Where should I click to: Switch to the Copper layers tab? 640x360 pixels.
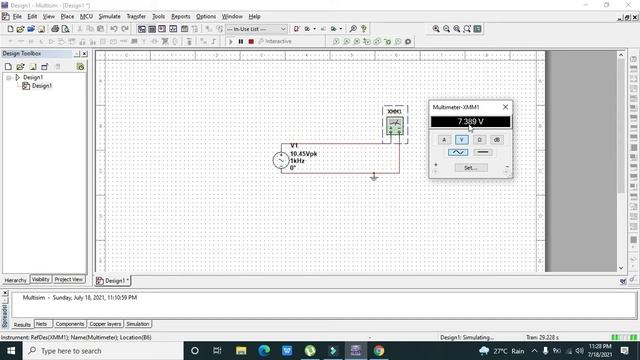[x=105, y=324]
